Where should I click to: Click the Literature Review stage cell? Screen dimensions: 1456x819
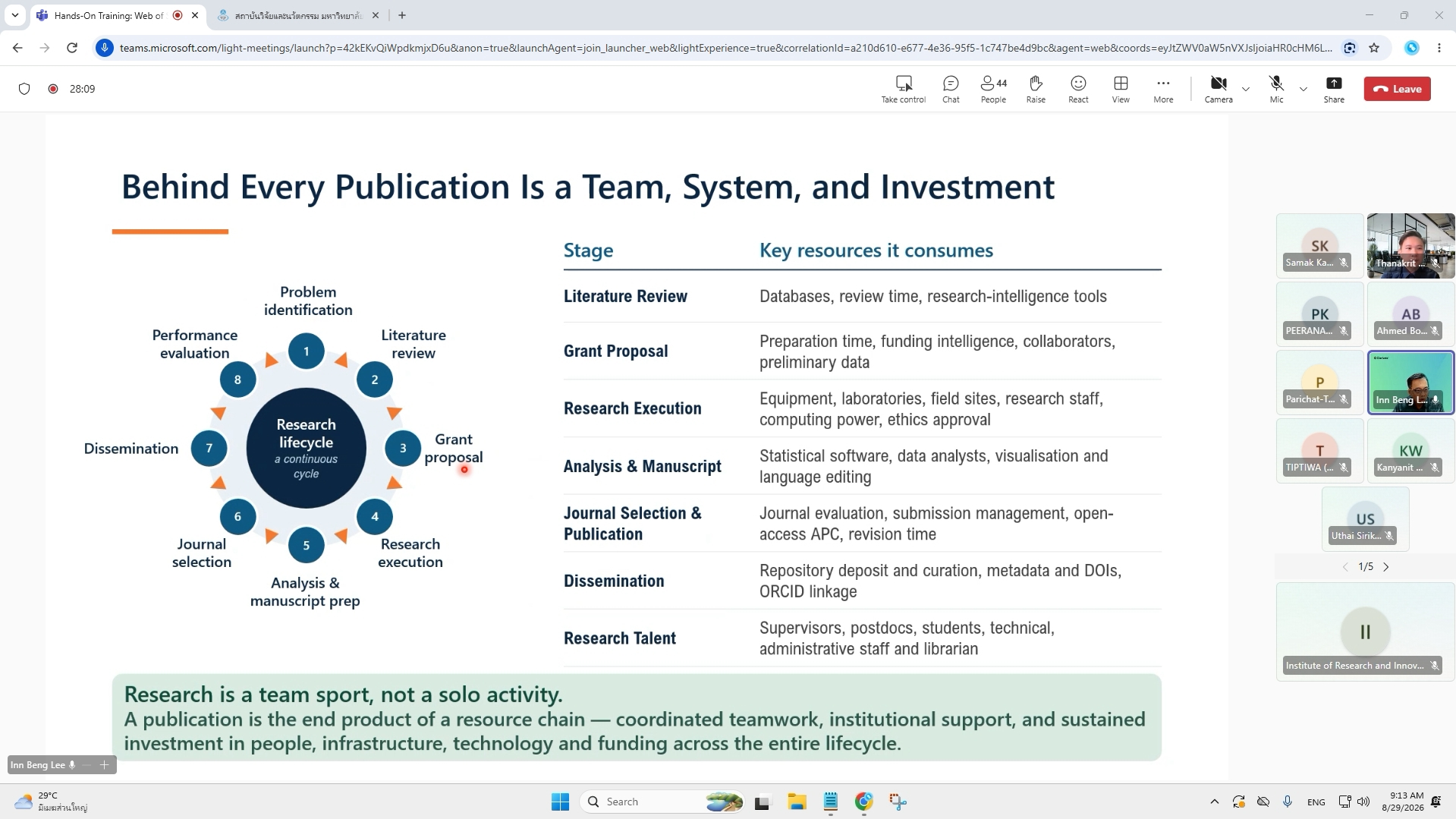[625, 296]
